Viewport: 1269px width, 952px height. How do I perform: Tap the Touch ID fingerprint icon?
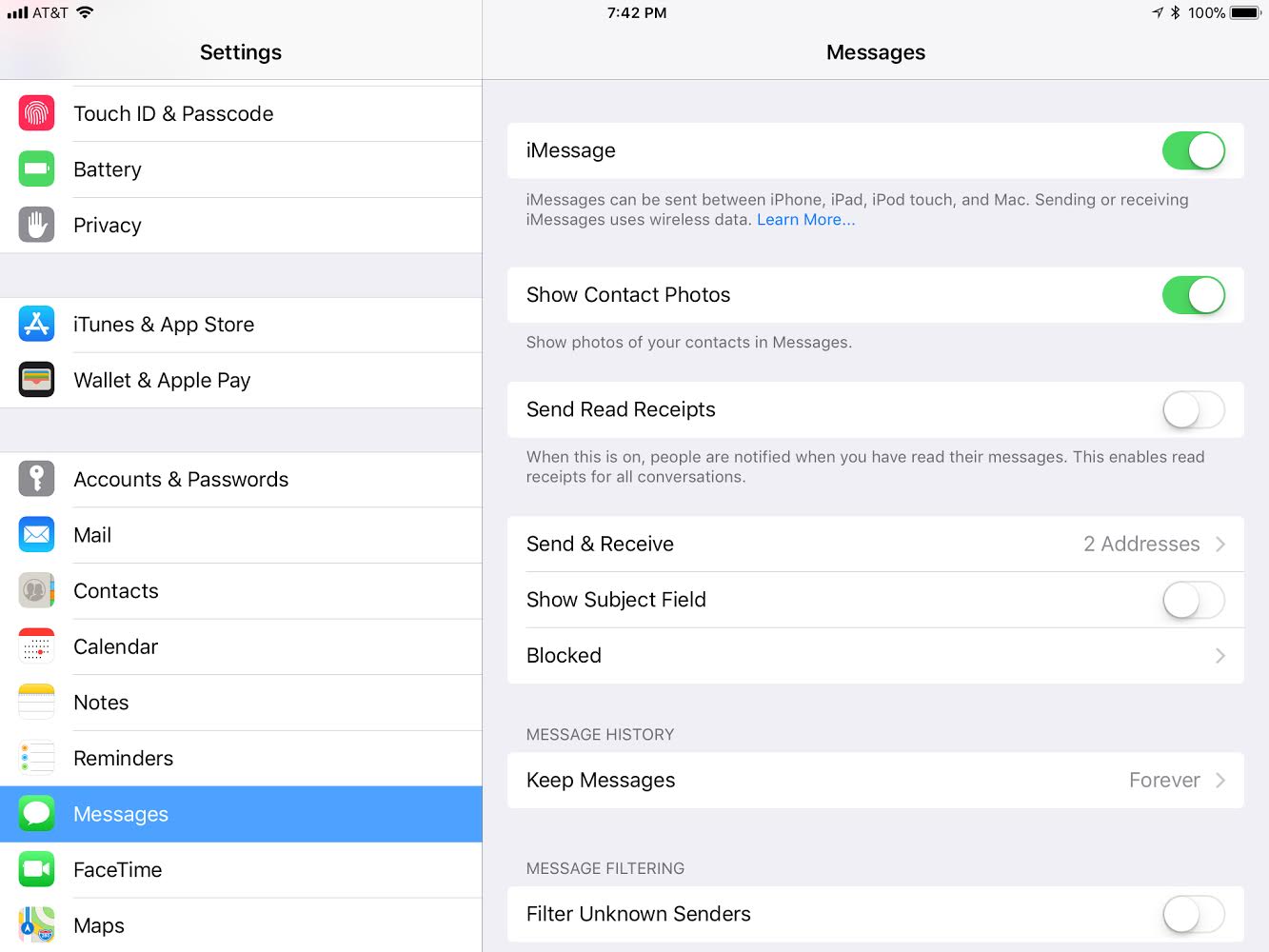click(36, 114)
